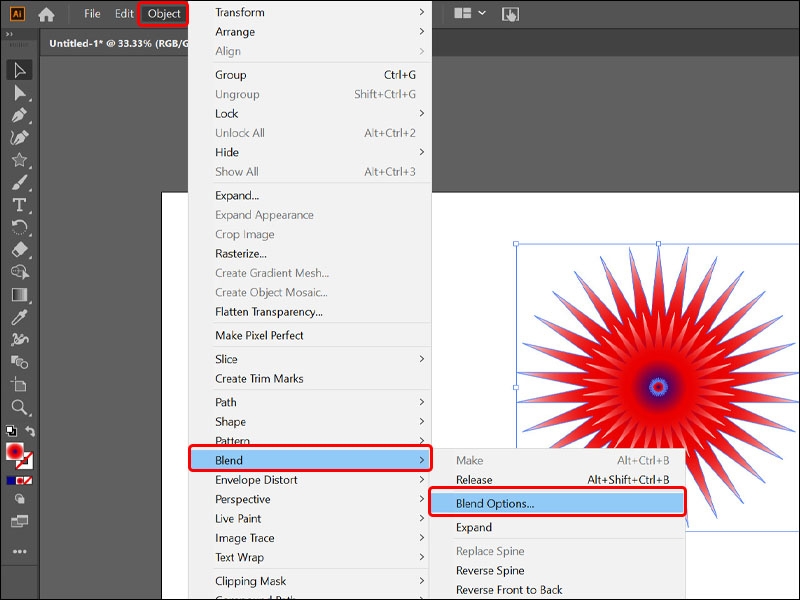Screen dimensions: 800x600
Task: Expand the Shape submenu
Action: coord(310,421)
